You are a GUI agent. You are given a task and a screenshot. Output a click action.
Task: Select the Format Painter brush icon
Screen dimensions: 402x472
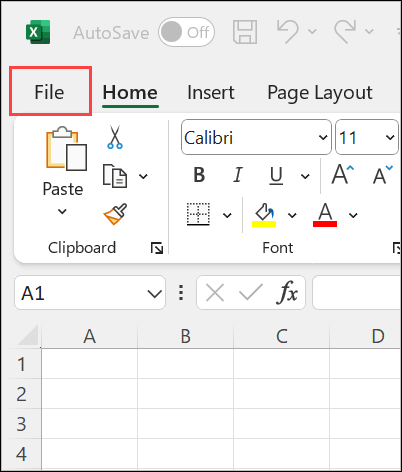coord(115,214)
